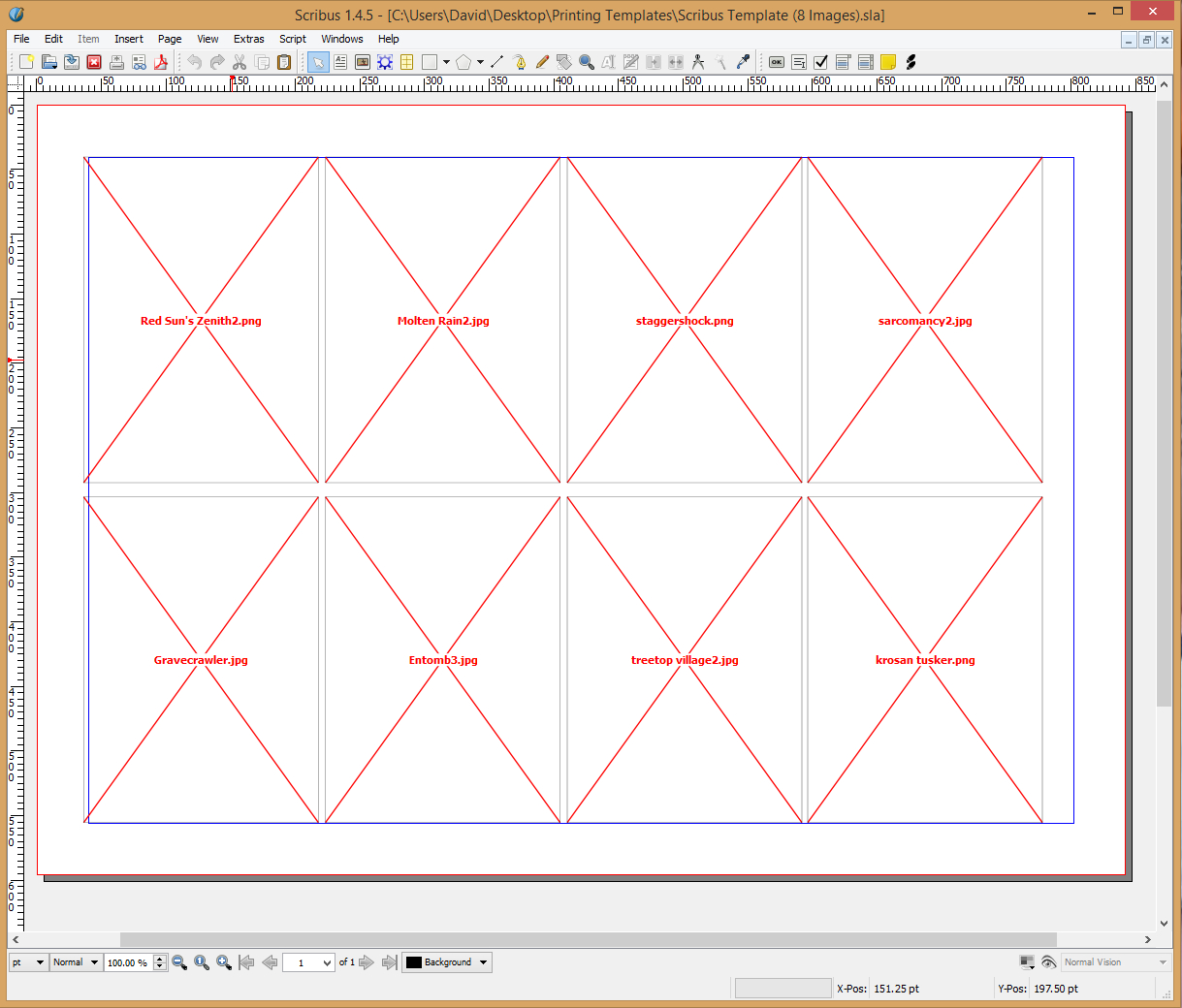Select the Bezier Curve pen tool
This screenshot has width=1182, height=1008.
520,62
